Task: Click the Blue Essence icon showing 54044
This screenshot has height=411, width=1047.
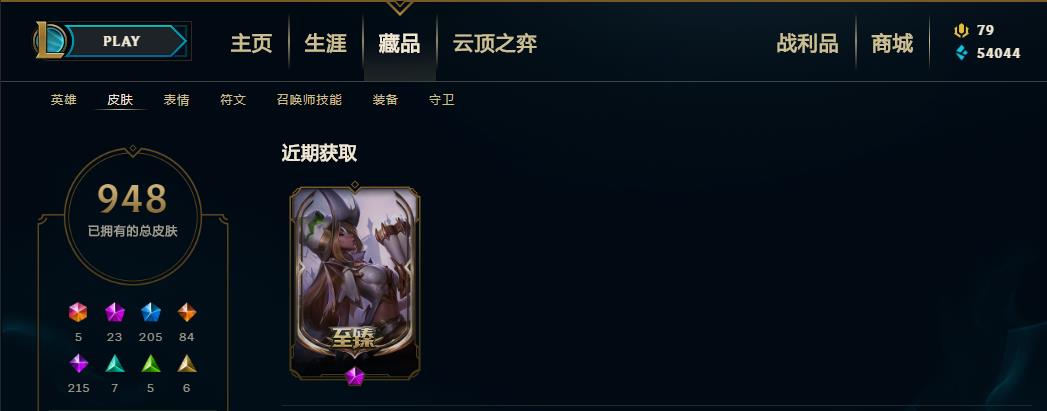Action: pos(962,53)
